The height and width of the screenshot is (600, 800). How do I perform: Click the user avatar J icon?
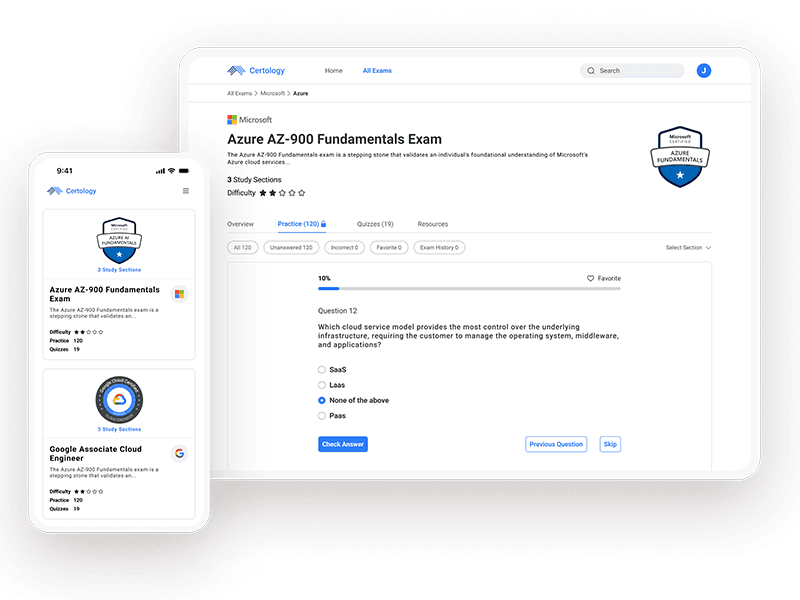[x=704, y=71]
